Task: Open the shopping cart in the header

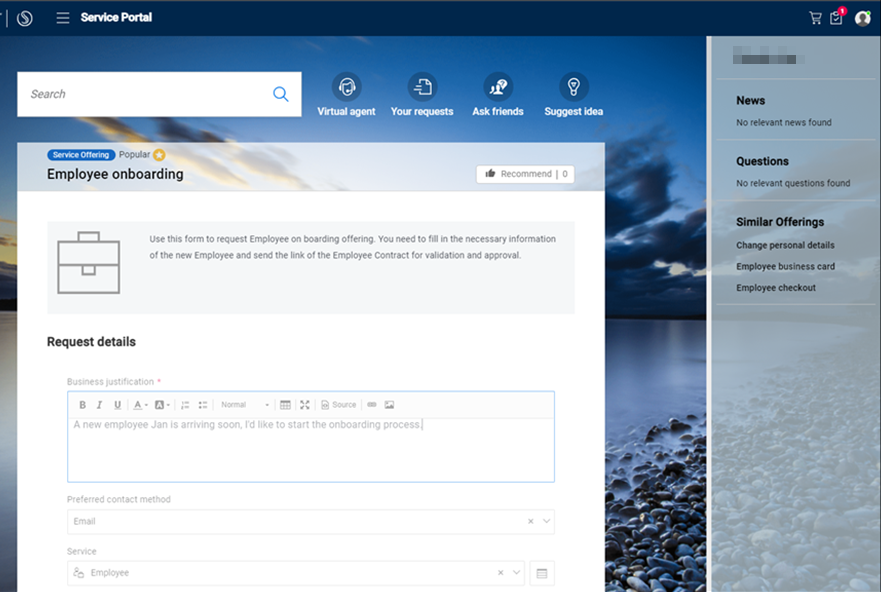Action: pyautogui.click(x=816, y=17)
